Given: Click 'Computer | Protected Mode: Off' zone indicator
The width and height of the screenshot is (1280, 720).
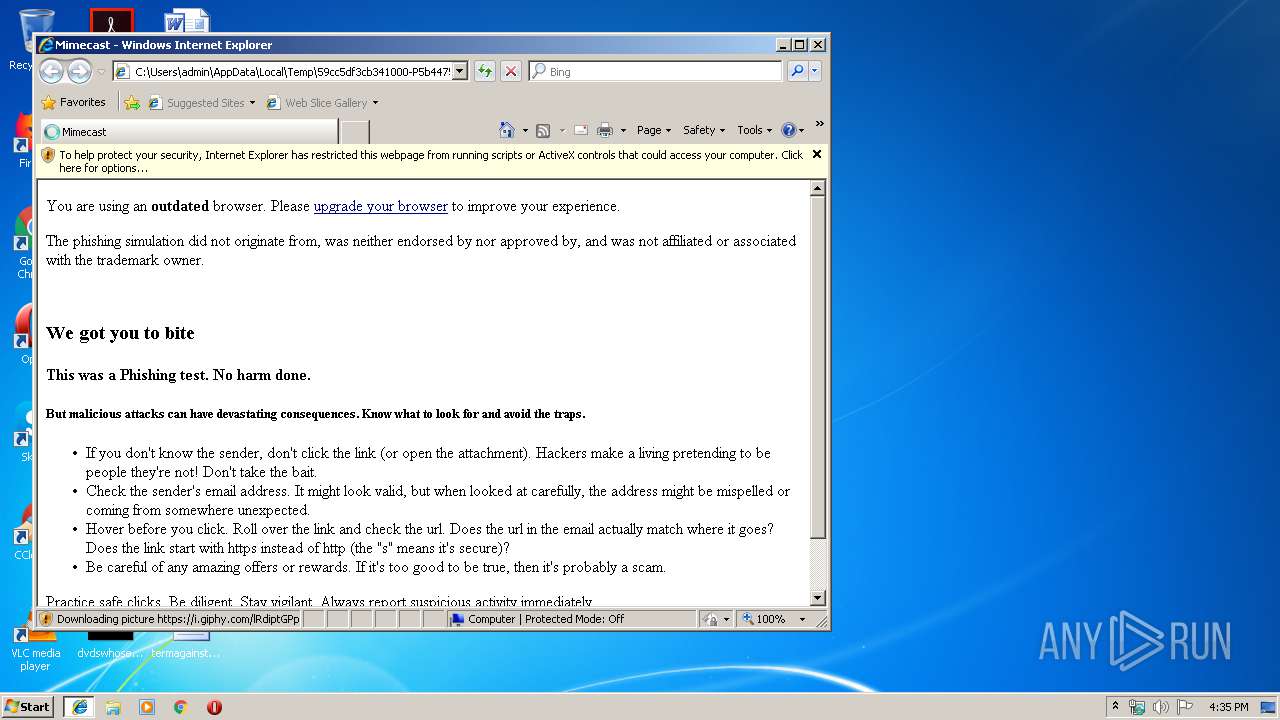Looking at the screenshot, I should tap(572, 619).
